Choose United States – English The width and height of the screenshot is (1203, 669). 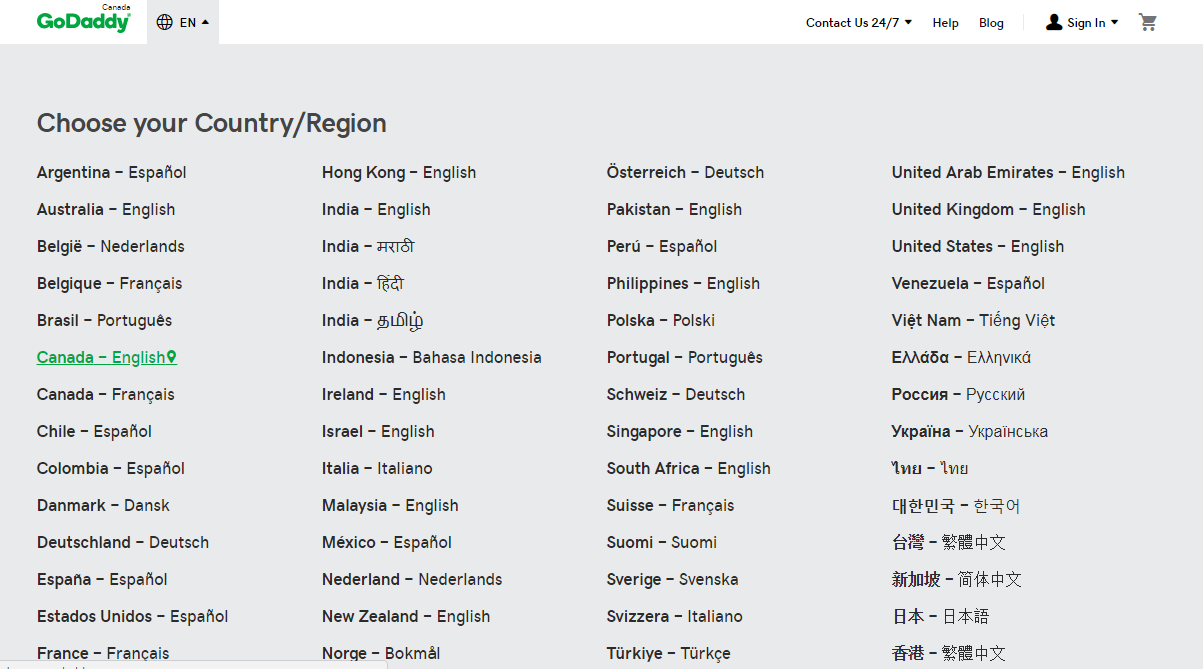coord(978,246)
